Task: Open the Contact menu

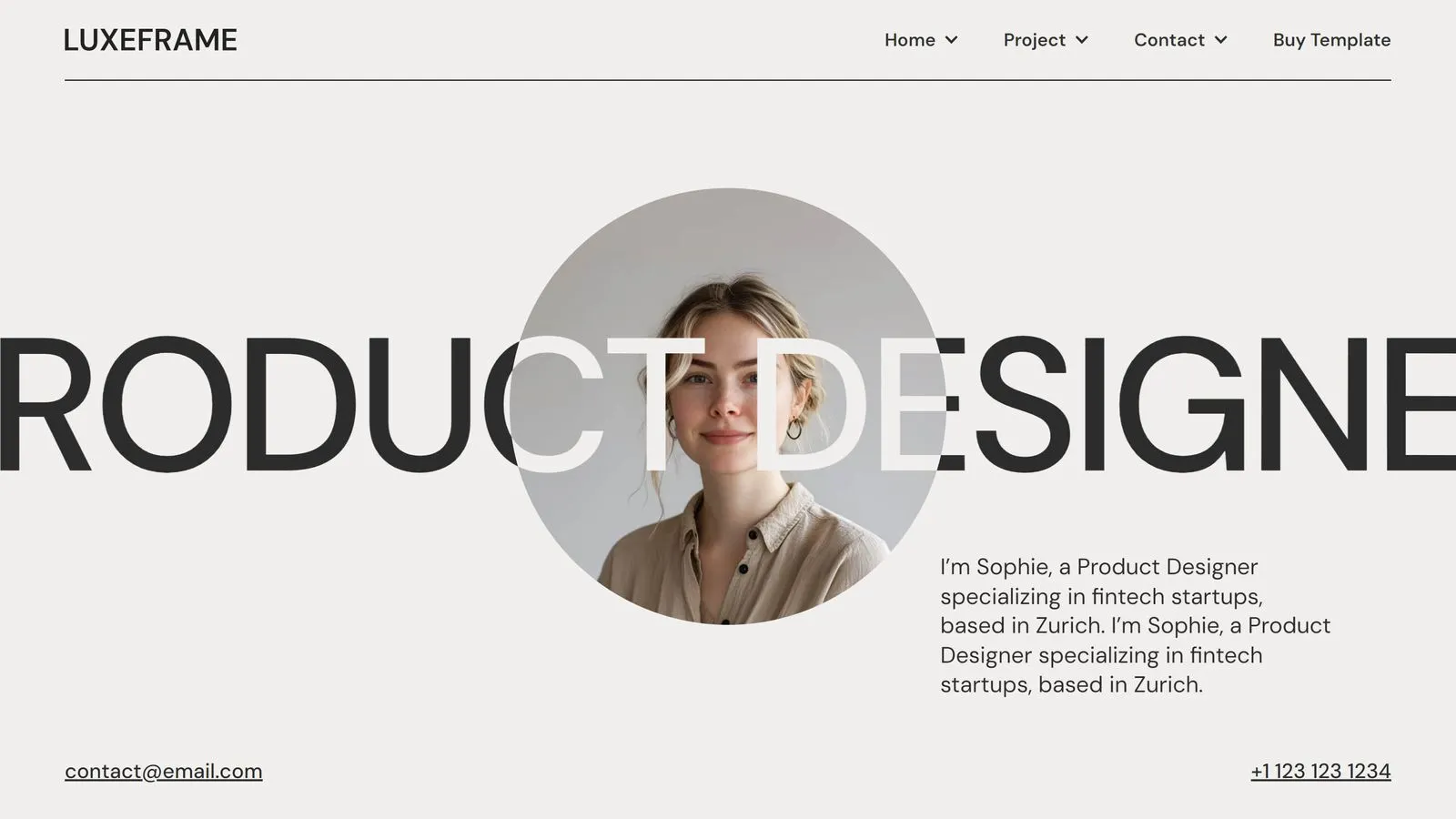Action: tap(1169, 40)
